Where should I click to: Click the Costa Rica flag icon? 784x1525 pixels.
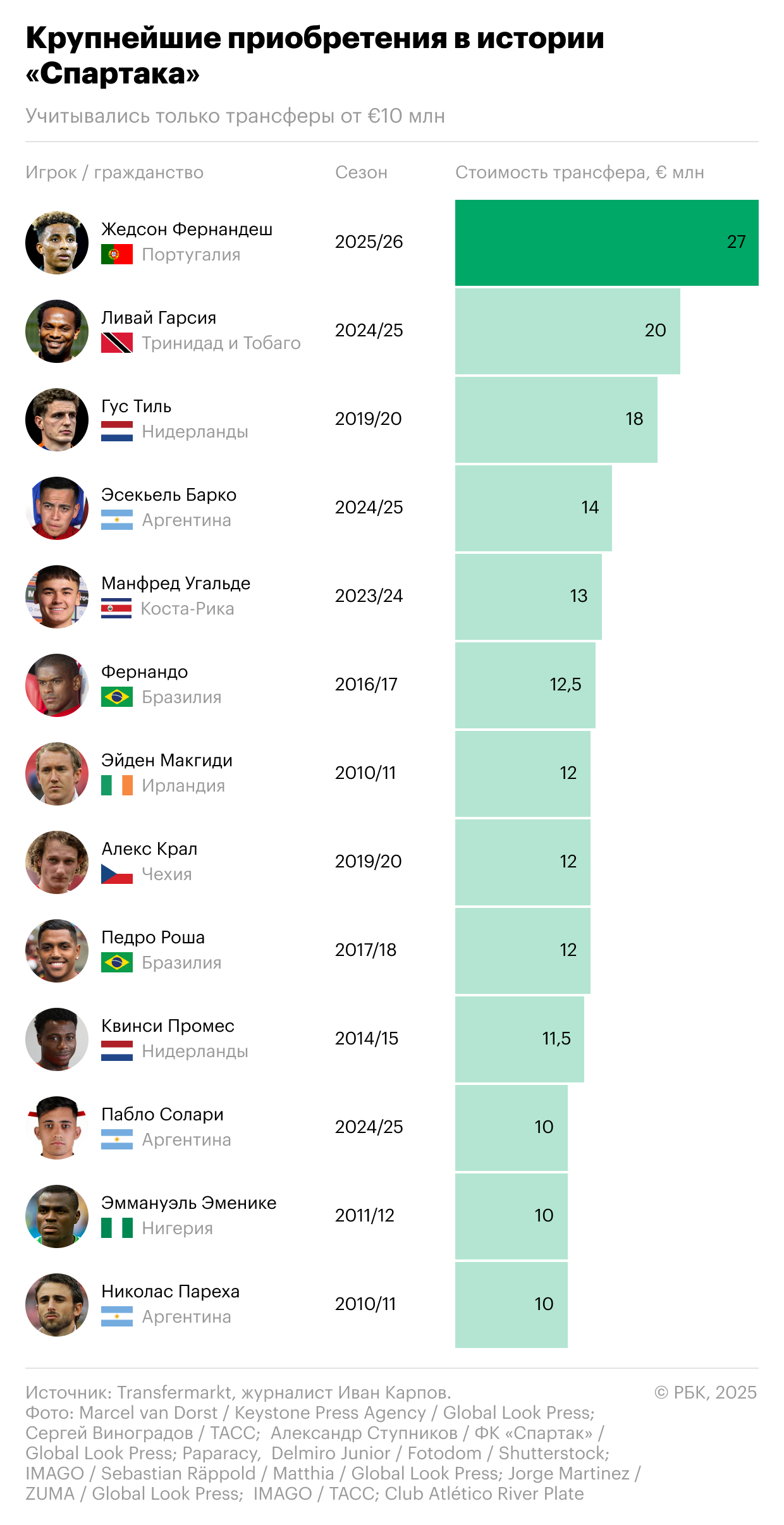pyautogui.click(x=116, y=609)
